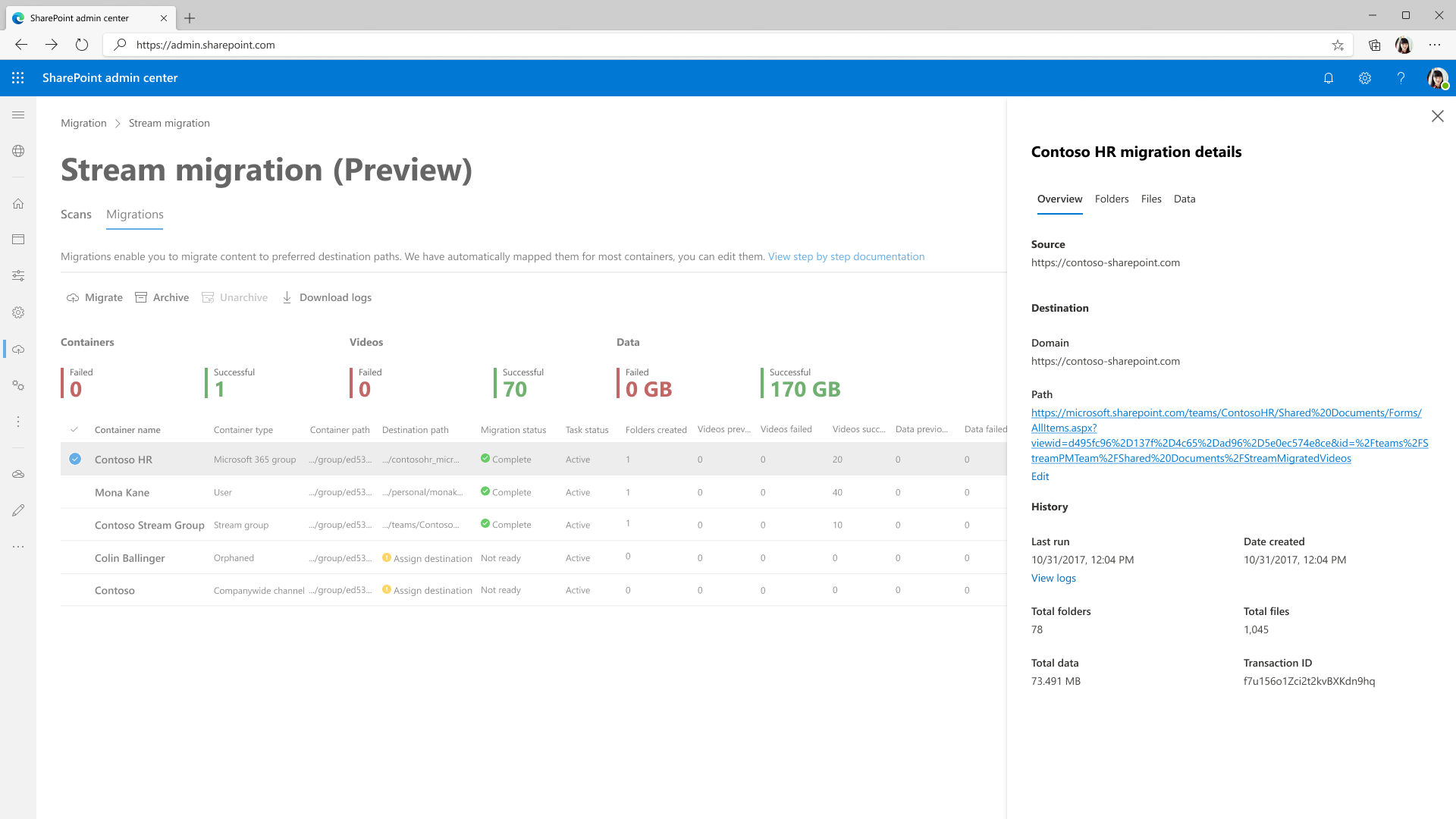Click the navigation hamburger menu icon

(x=18, y=114)
